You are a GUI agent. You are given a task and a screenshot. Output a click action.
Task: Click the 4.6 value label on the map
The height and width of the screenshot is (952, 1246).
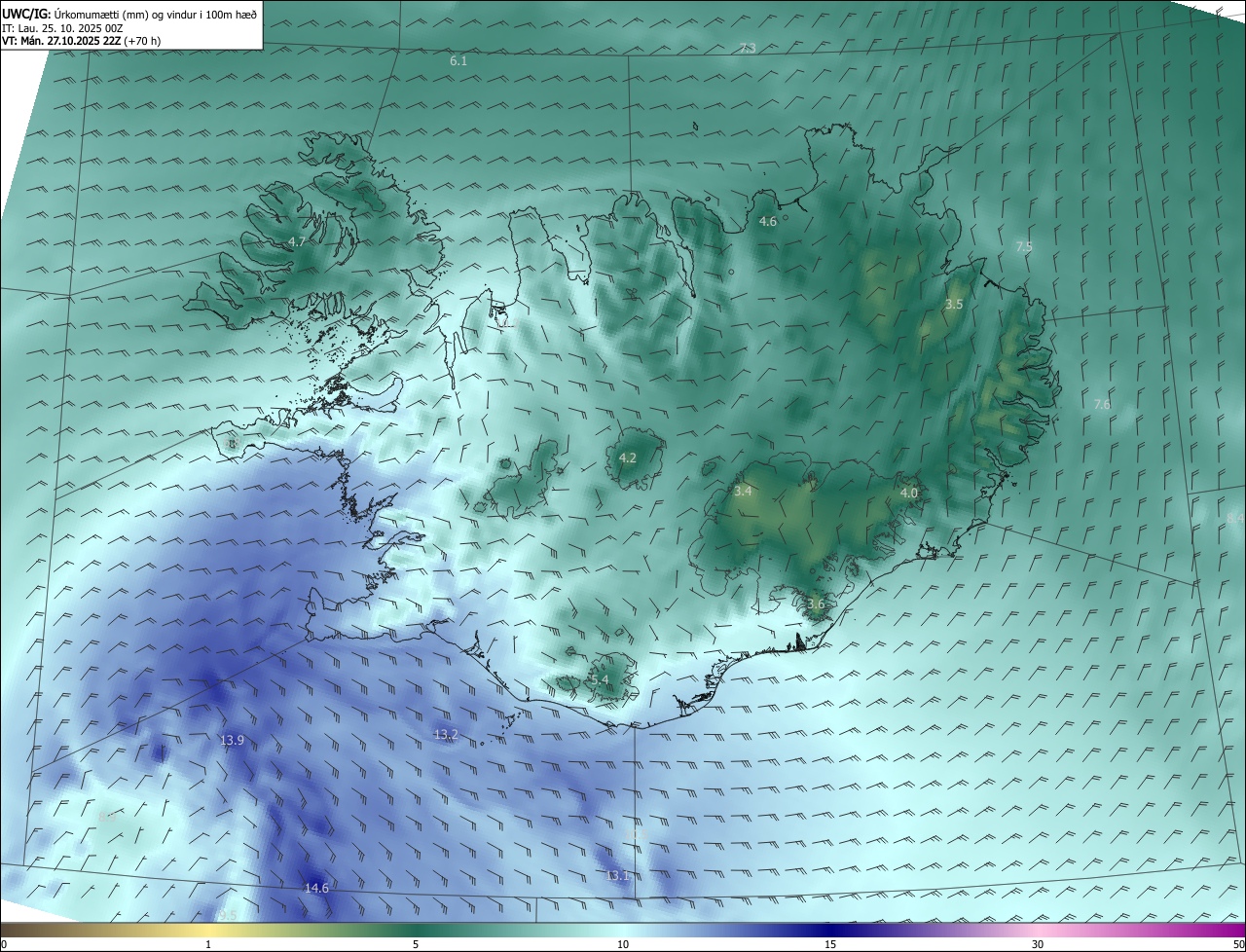(768, 222)
